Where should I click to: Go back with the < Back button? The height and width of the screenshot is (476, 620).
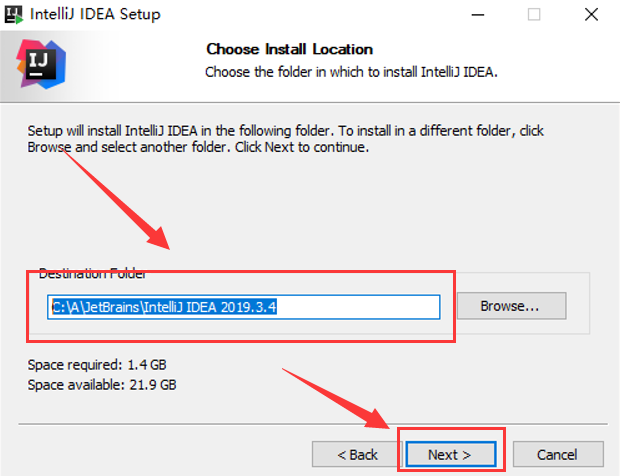click(x=357, y=454)
